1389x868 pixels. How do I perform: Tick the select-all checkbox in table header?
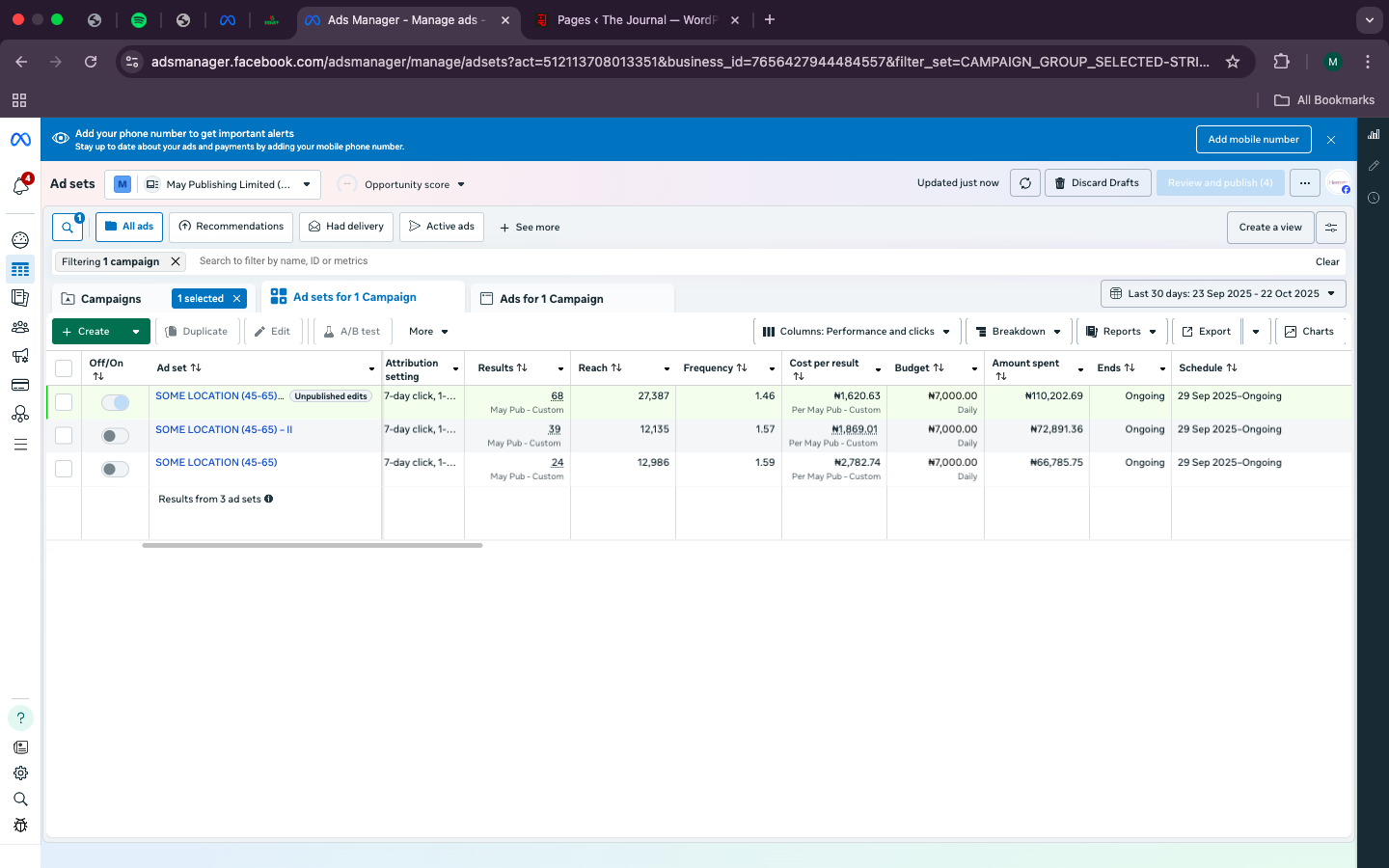click(x=64, y=368)
